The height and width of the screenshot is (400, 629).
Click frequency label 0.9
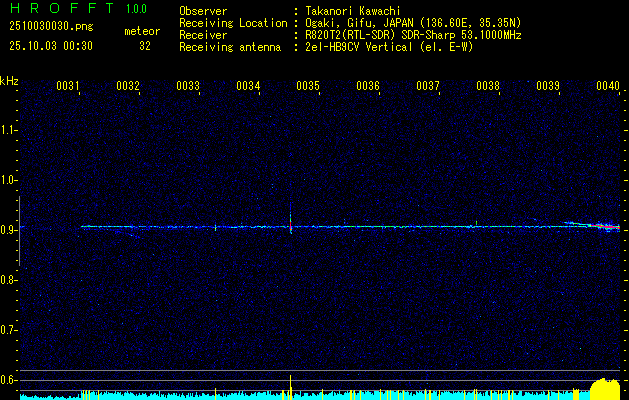point(8,230)
